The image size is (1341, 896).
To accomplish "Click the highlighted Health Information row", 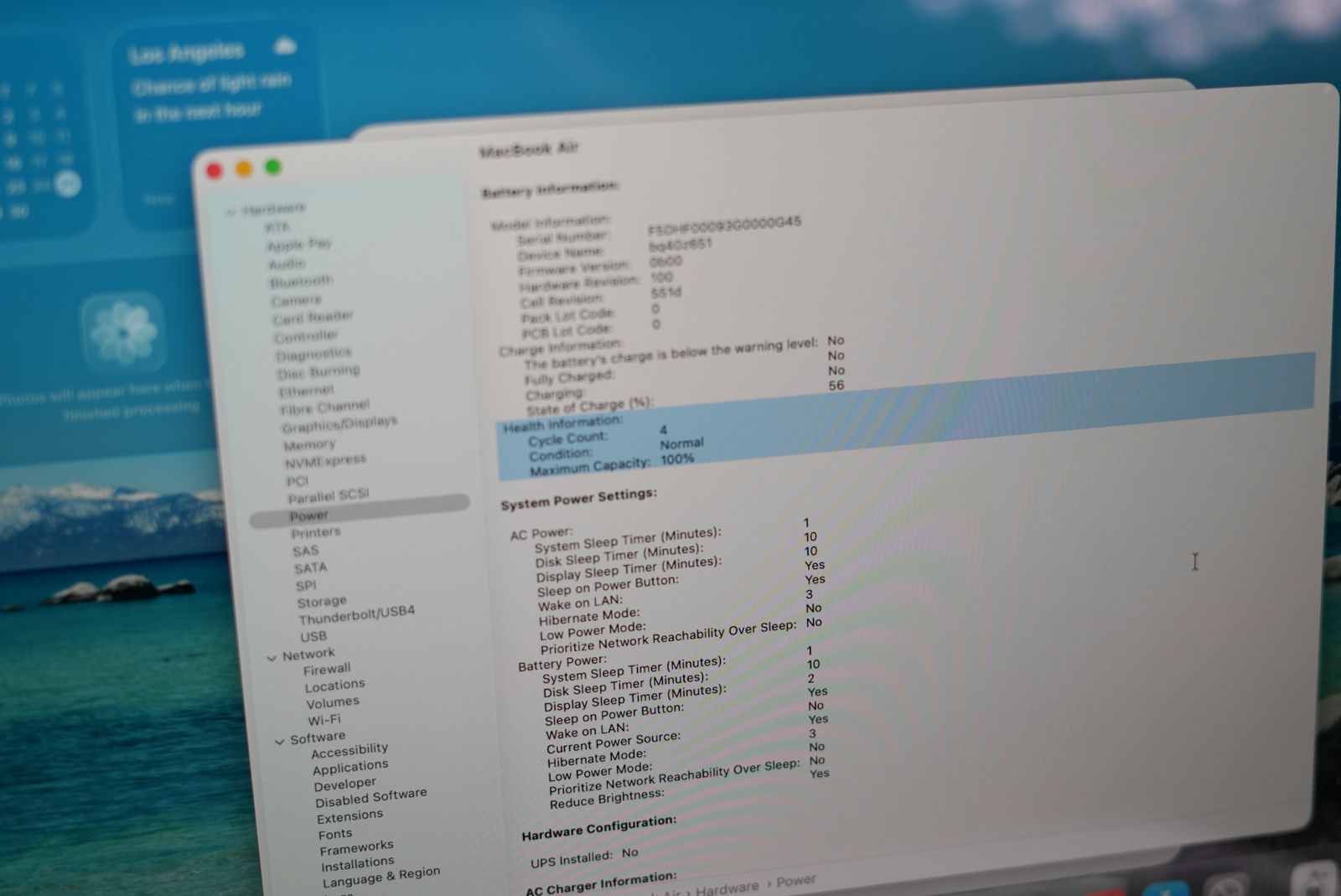I will 562,424.
